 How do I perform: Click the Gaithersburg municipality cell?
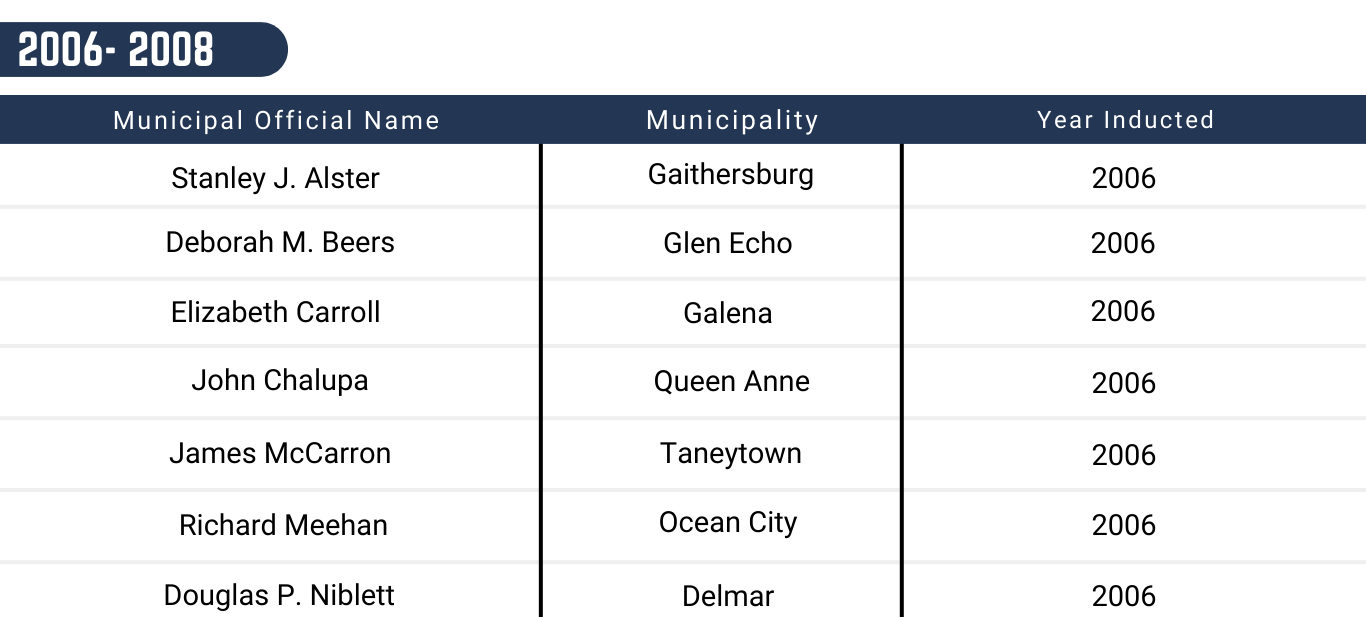731,174
